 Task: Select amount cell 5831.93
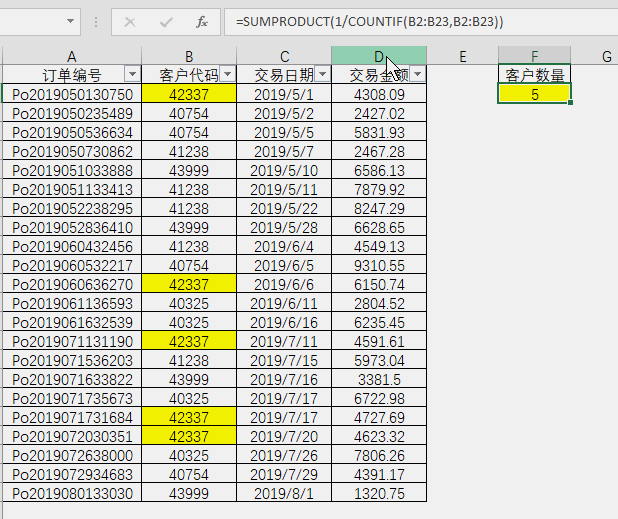click(x=379, y=132)
